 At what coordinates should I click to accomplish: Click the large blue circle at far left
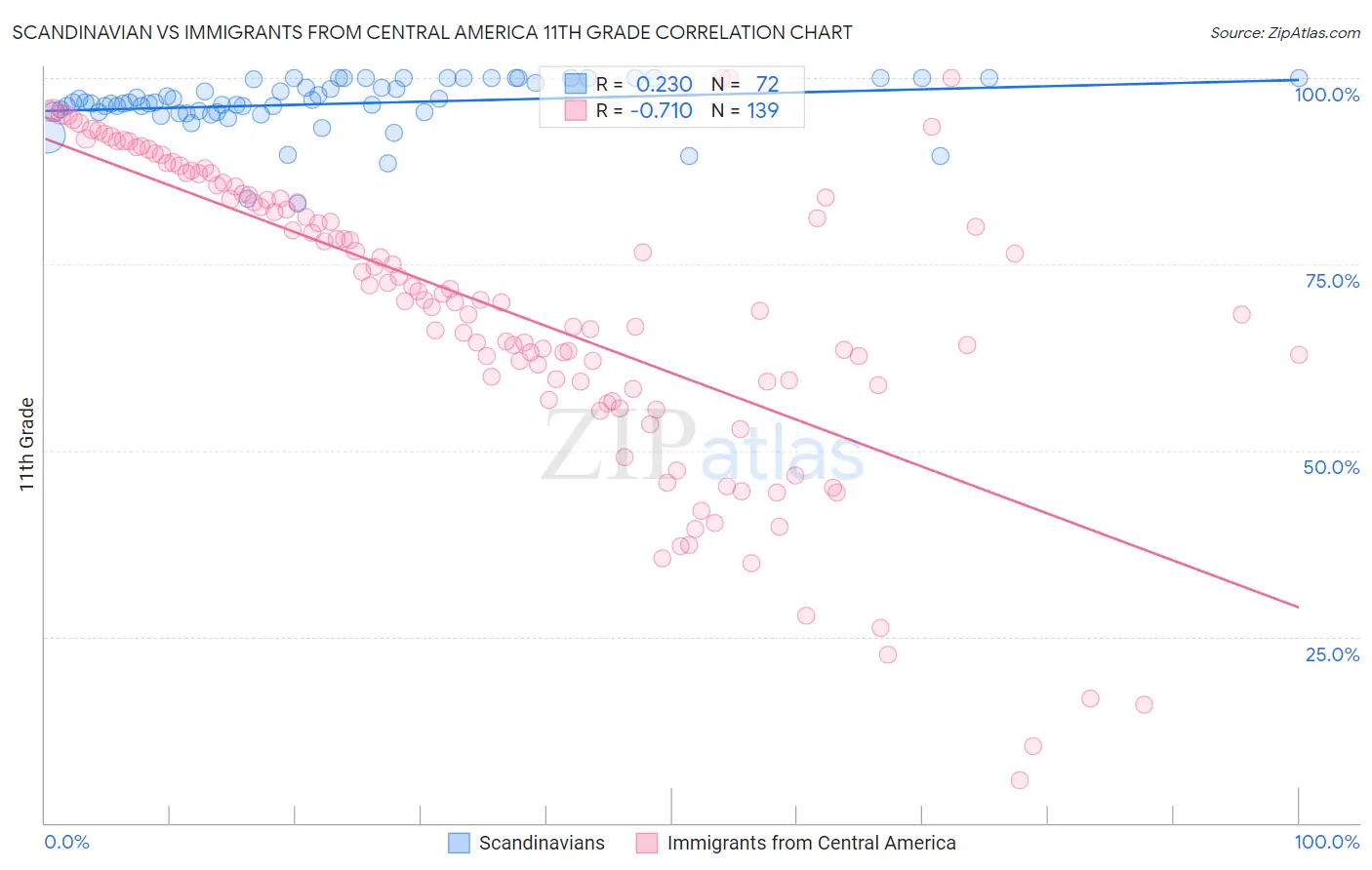tap(45, 134)
